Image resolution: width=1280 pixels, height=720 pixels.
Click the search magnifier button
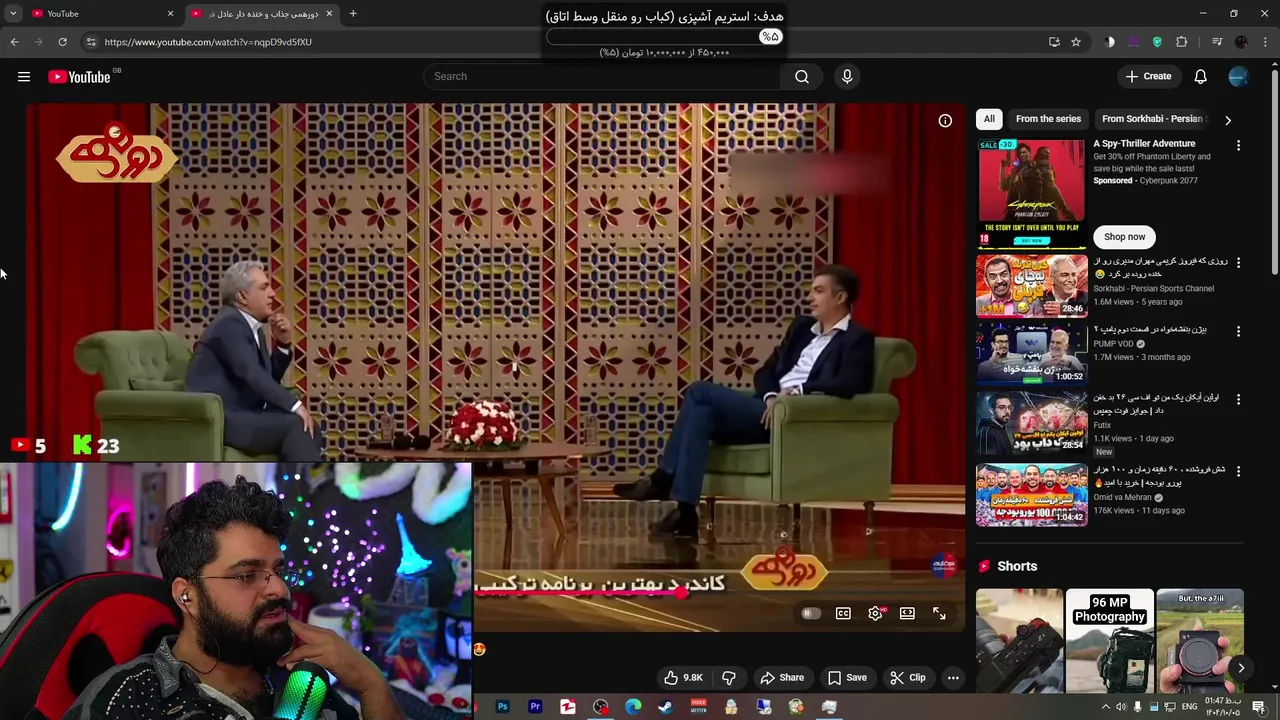(x=802, y=77)
